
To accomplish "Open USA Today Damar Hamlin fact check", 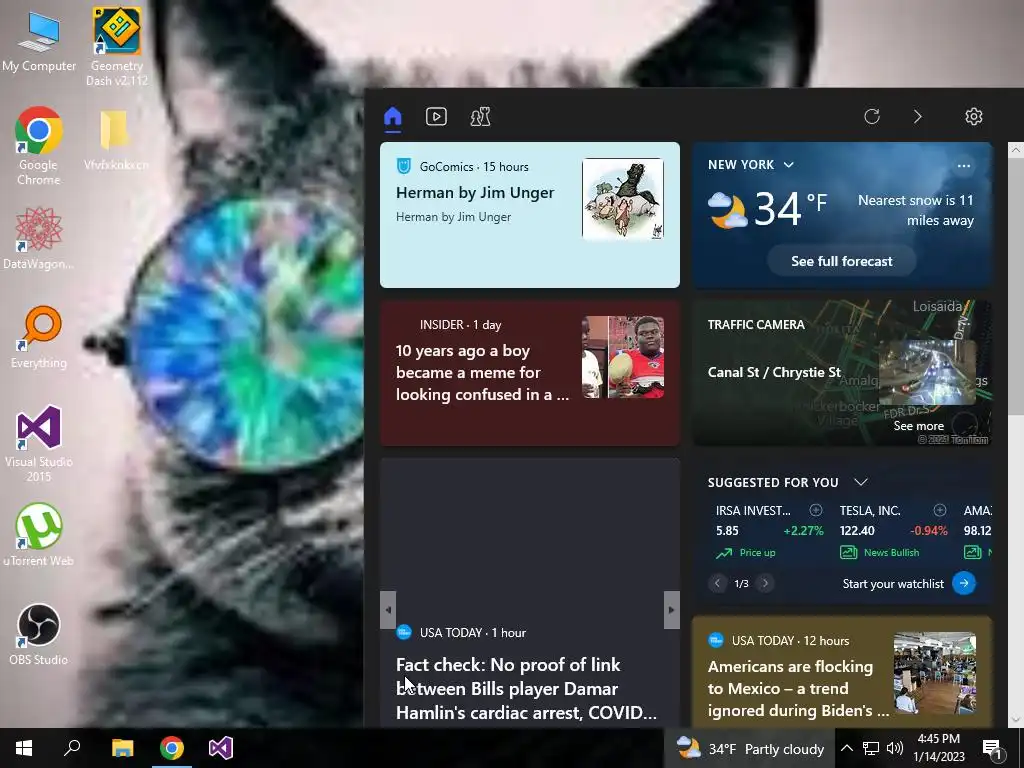I will [526, 688].
